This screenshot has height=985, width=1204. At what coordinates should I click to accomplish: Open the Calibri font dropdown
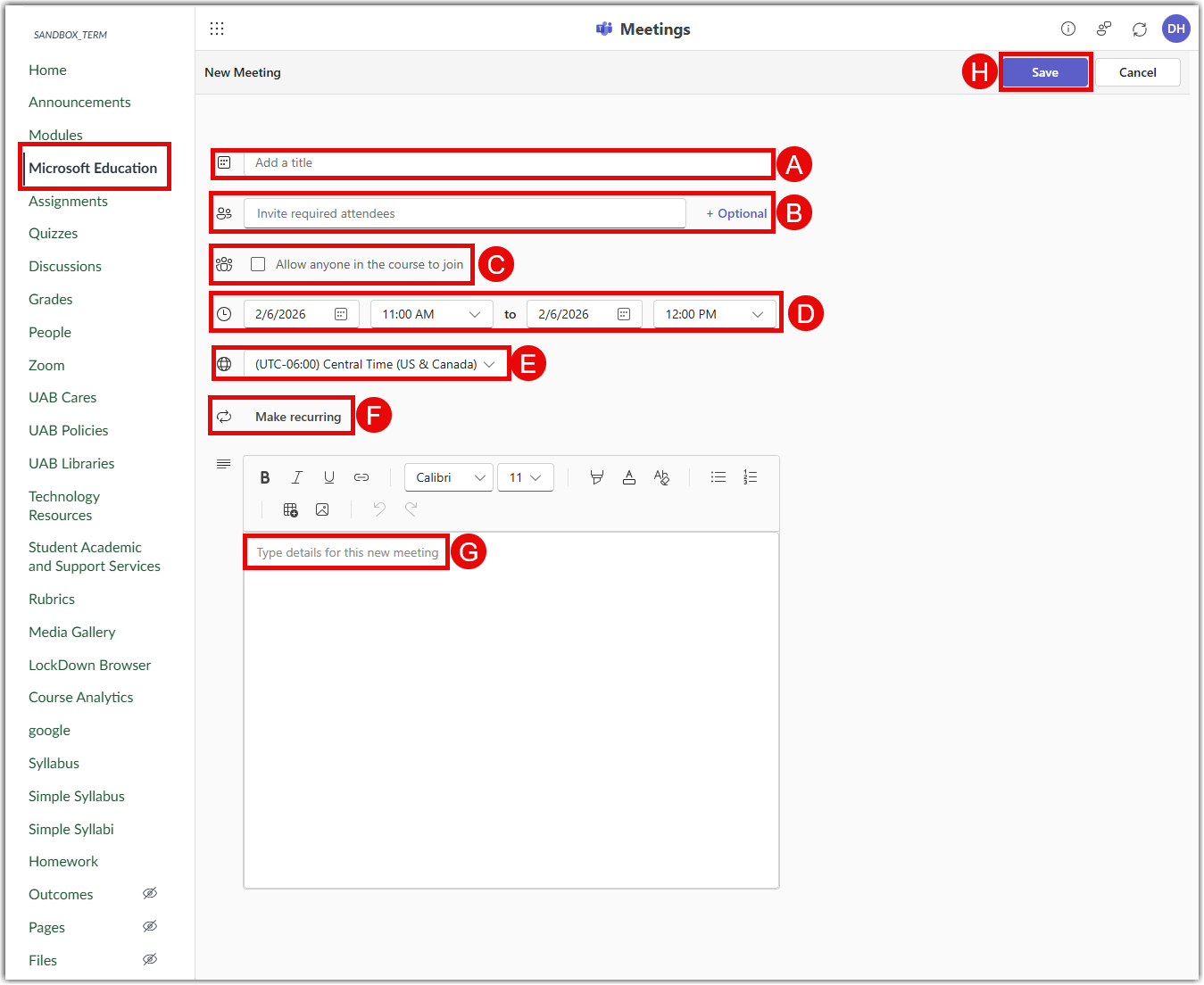click(x=449, y=477)
